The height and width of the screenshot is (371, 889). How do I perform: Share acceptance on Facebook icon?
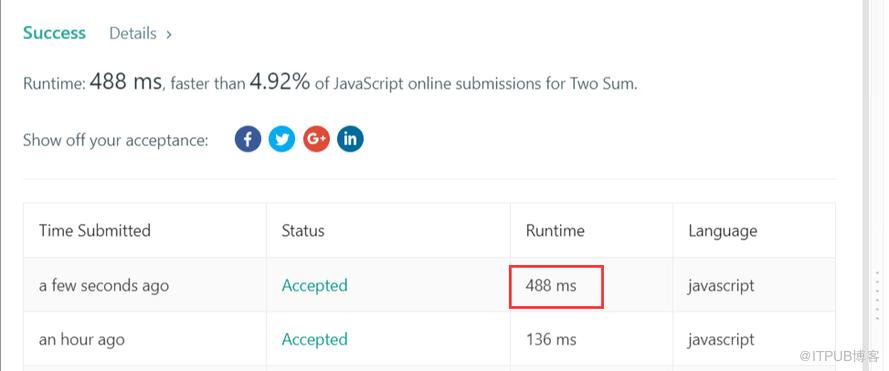(248, 139)
